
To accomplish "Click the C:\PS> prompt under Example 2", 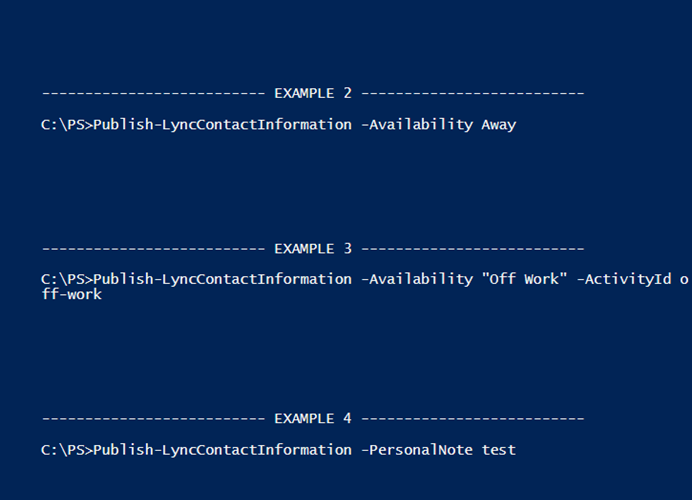I will tap(66, 125).
